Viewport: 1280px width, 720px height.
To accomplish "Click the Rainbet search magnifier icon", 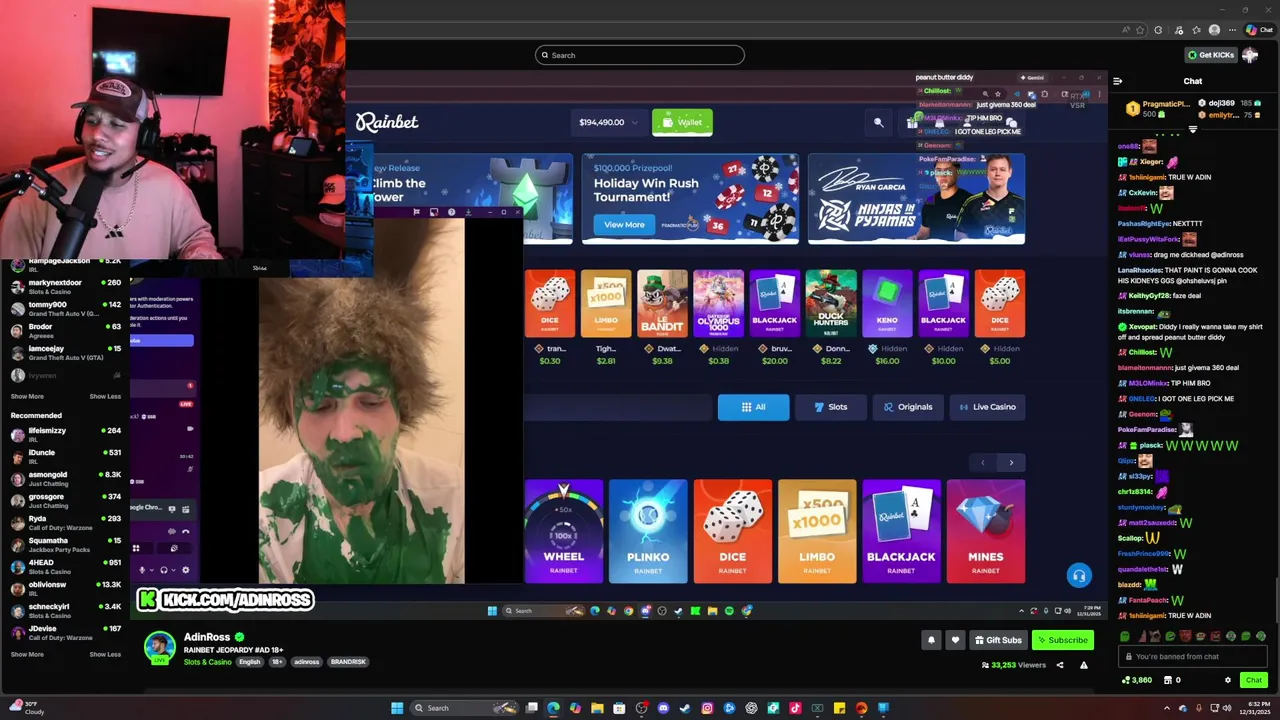I will click(x=878, y=122).
